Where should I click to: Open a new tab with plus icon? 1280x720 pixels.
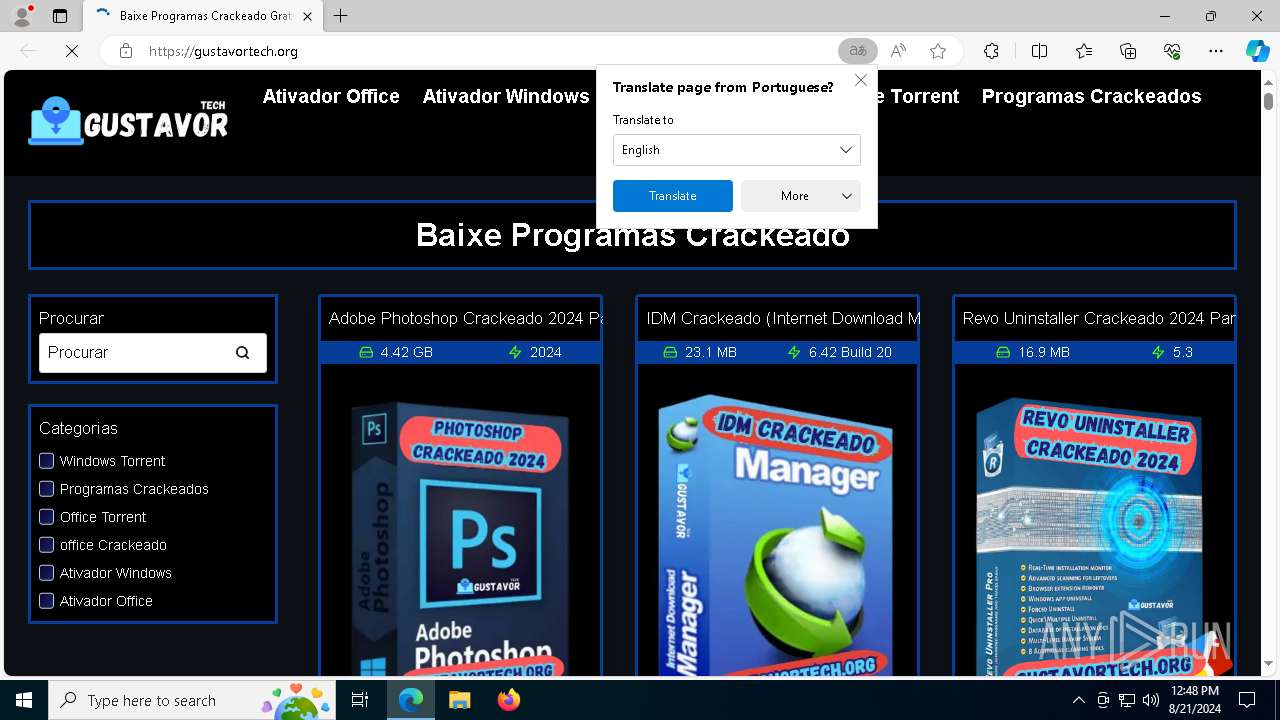click(x=341, y=16)
